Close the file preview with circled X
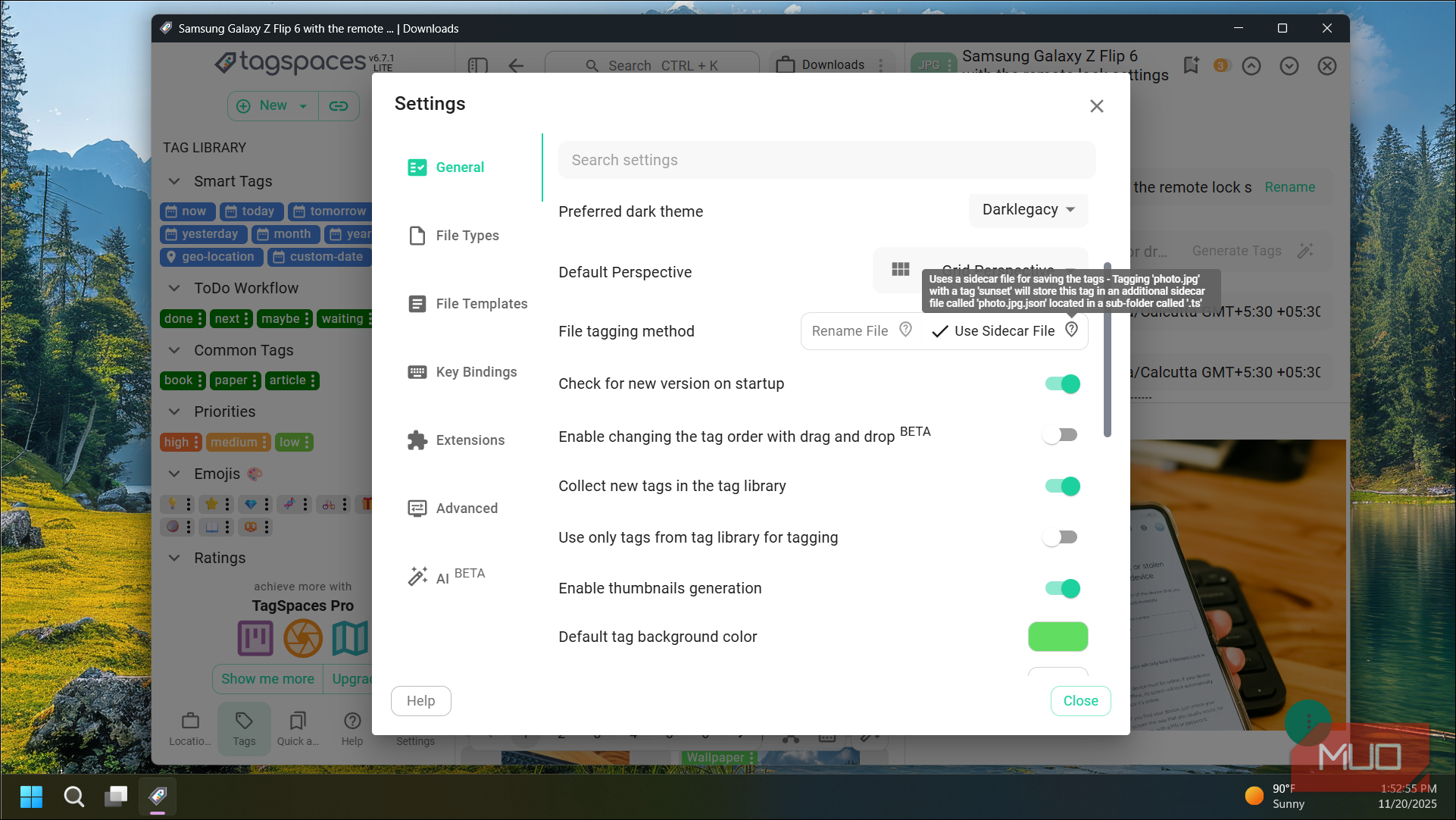1456x820 pixels. click(1327, 66)
